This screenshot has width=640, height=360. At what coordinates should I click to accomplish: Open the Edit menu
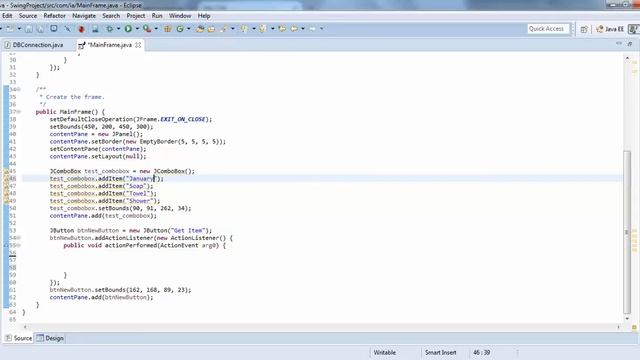(7, 16)
